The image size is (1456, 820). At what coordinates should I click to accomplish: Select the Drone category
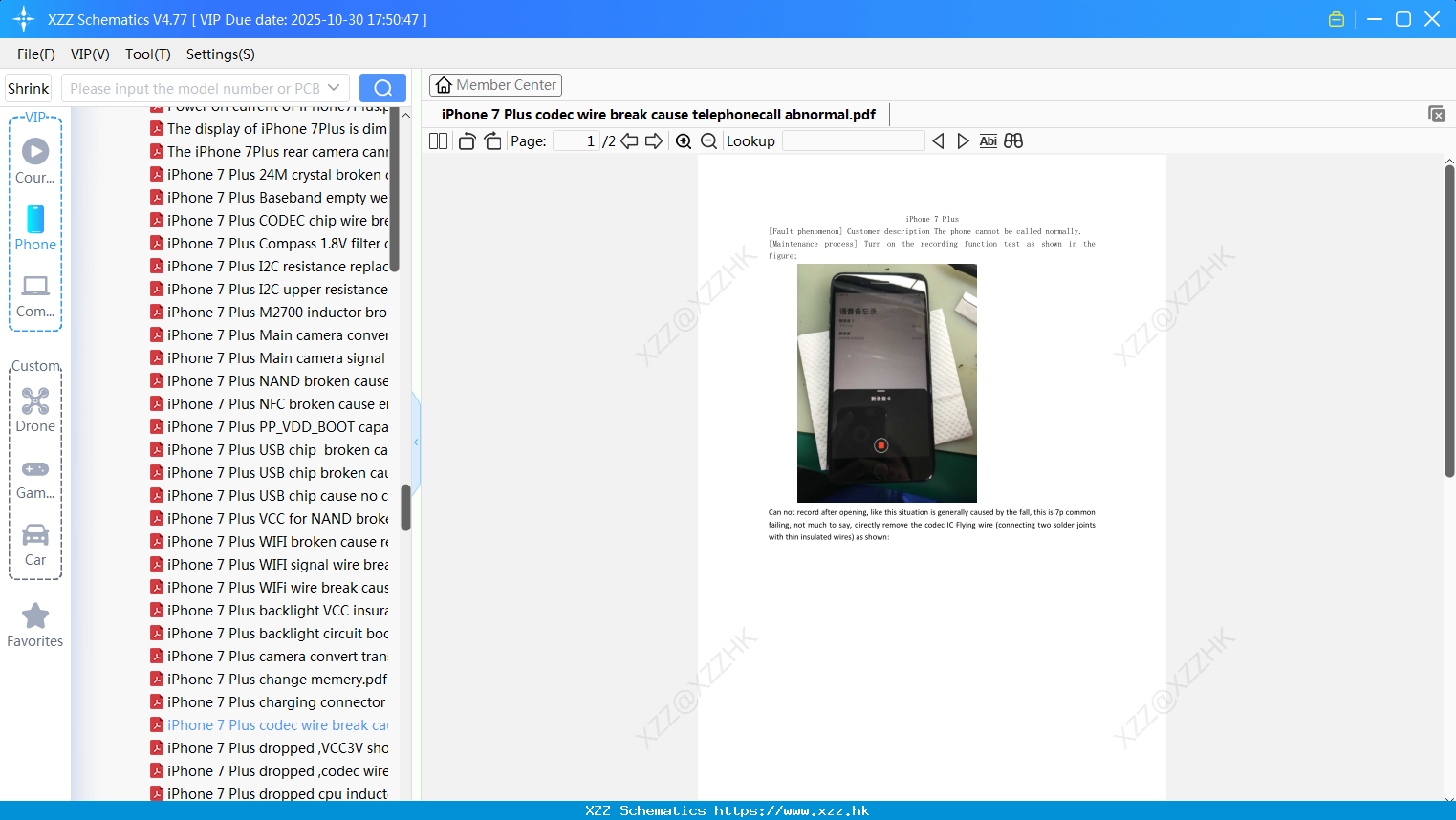[x=35, y=410]
